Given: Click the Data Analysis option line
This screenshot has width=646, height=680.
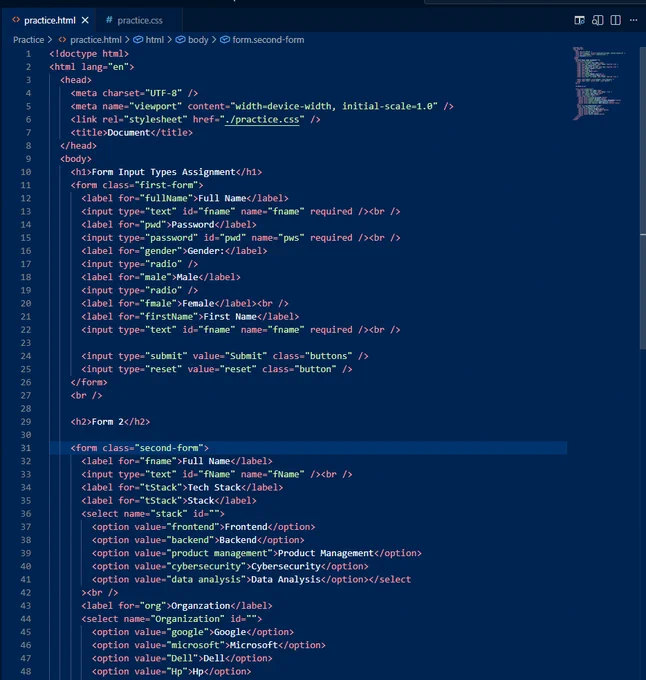Looking at the screenshot, I should [x=251, y=579].
